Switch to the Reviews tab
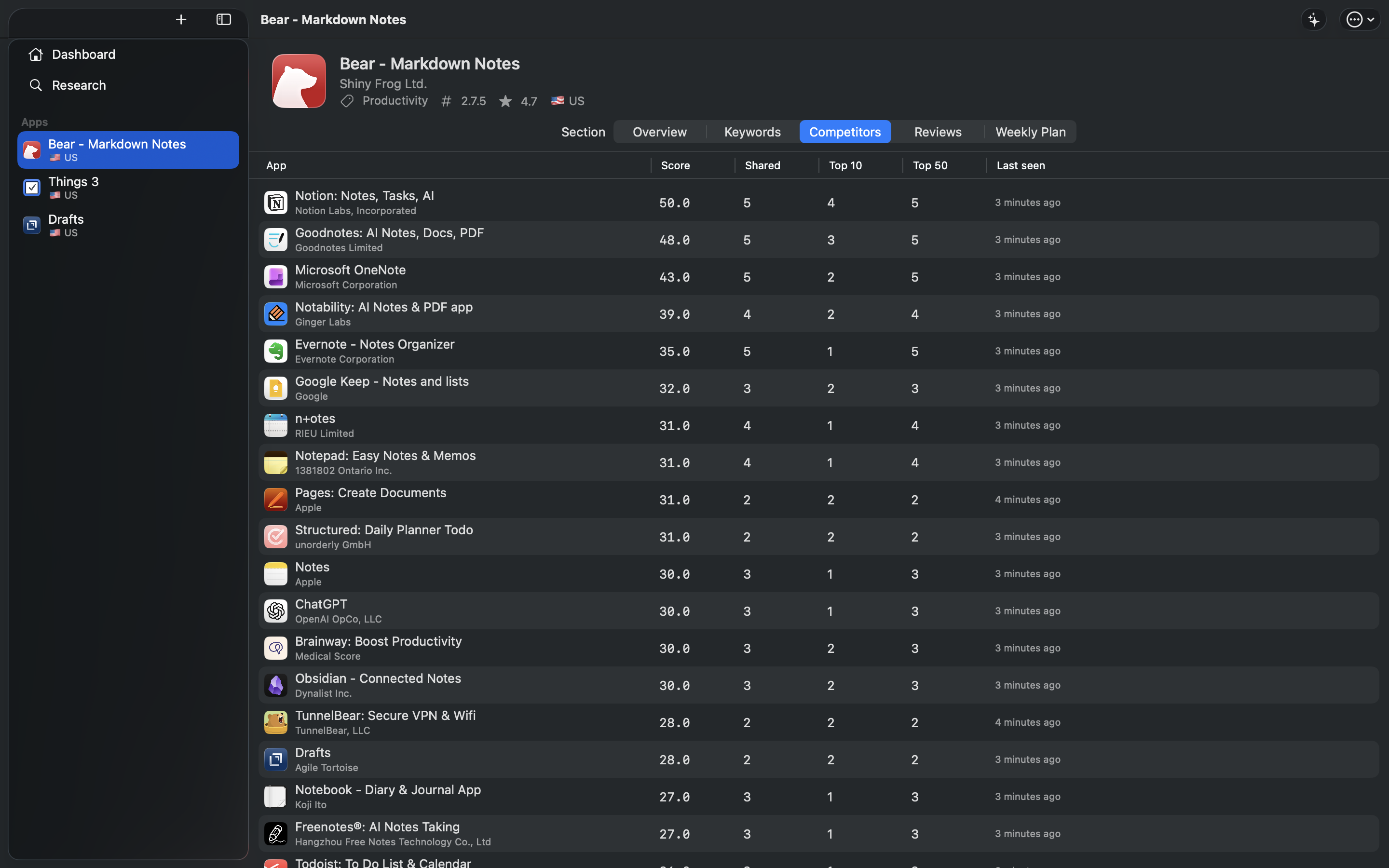The image size is (1389, 868). coord(937,132)
